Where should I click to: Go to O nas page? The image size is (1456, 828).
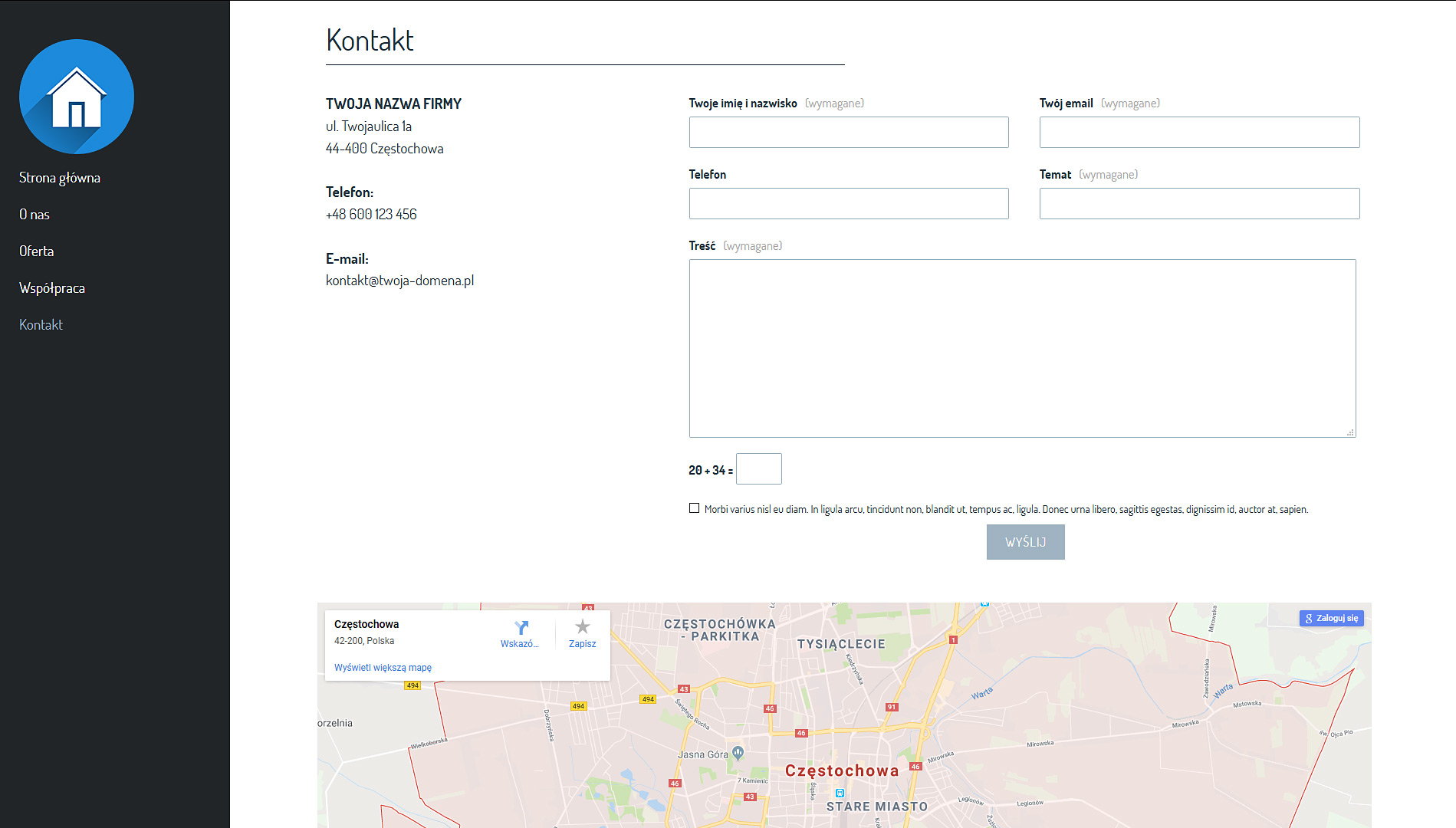click(x=35, y=215)
